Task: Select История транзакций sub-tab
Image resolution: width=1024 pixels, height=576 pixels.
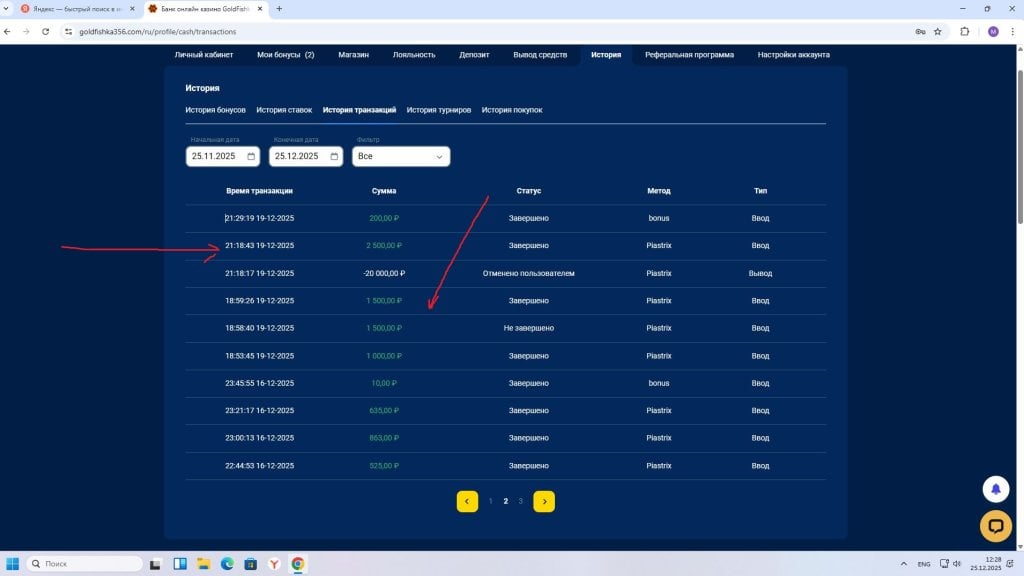Action: click(x=359, y=110)
